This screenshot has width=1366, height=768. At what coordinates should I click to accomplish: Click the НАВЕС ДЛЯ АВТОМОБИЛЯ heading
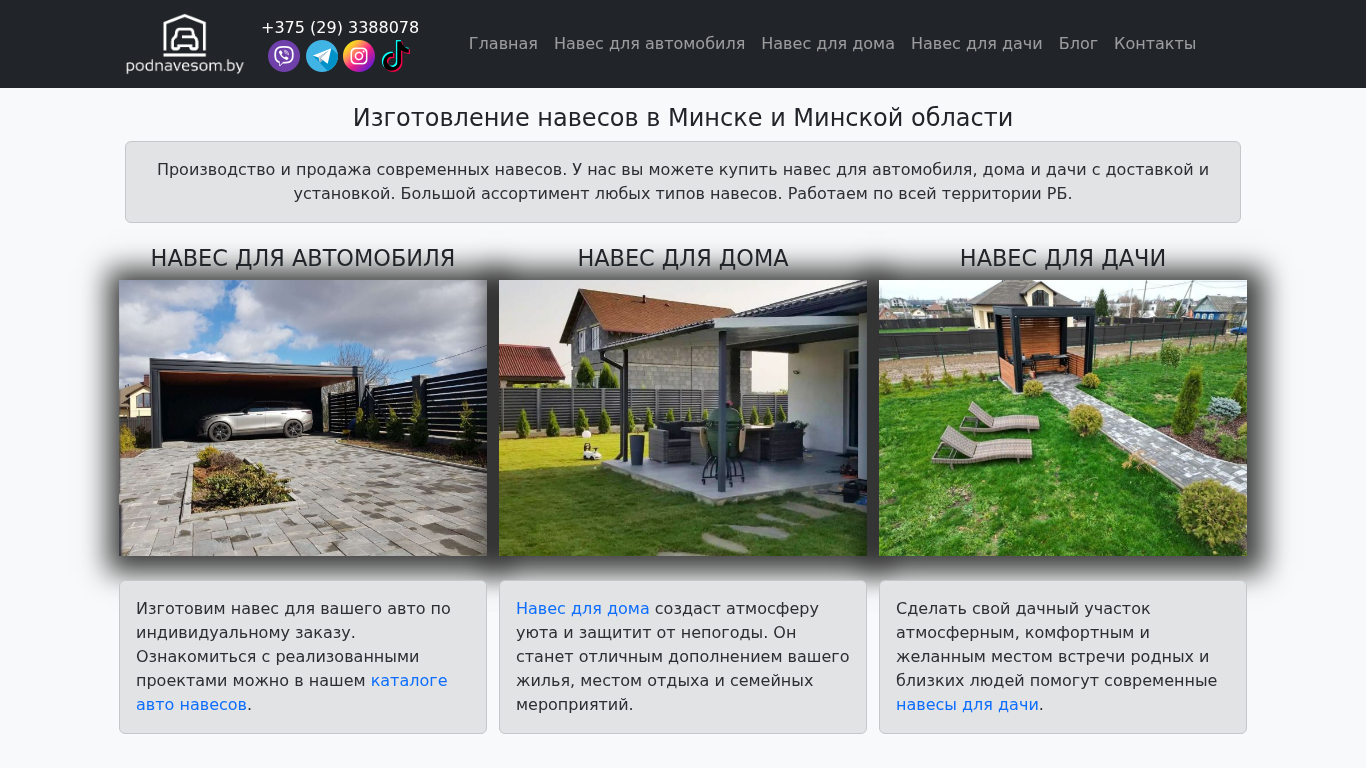point(303,258)
